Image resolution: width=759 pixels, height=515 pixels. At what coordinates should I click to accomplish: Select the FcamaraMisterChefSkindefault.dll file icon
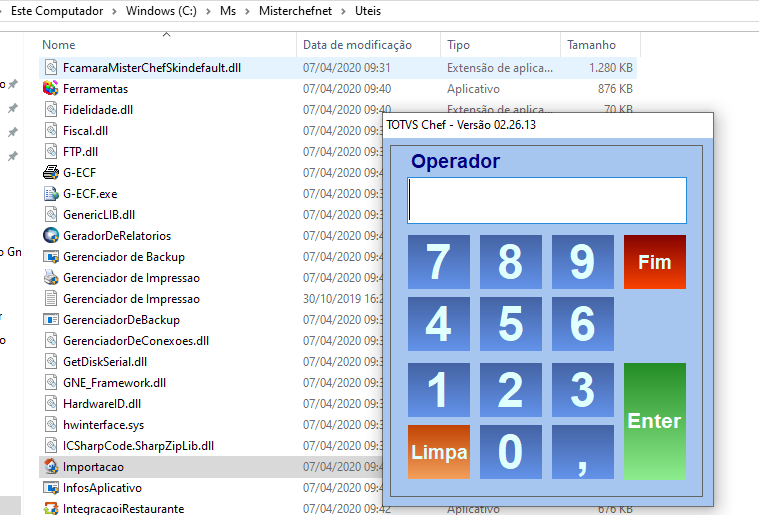(x=51, y=68)
